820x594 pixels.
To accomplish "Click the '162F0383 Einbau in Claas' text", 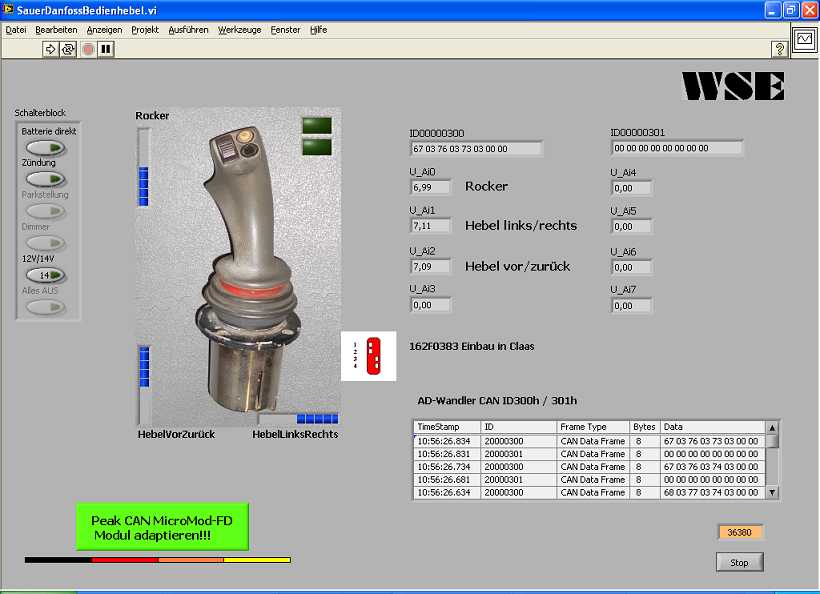I will tap(472, 346).
